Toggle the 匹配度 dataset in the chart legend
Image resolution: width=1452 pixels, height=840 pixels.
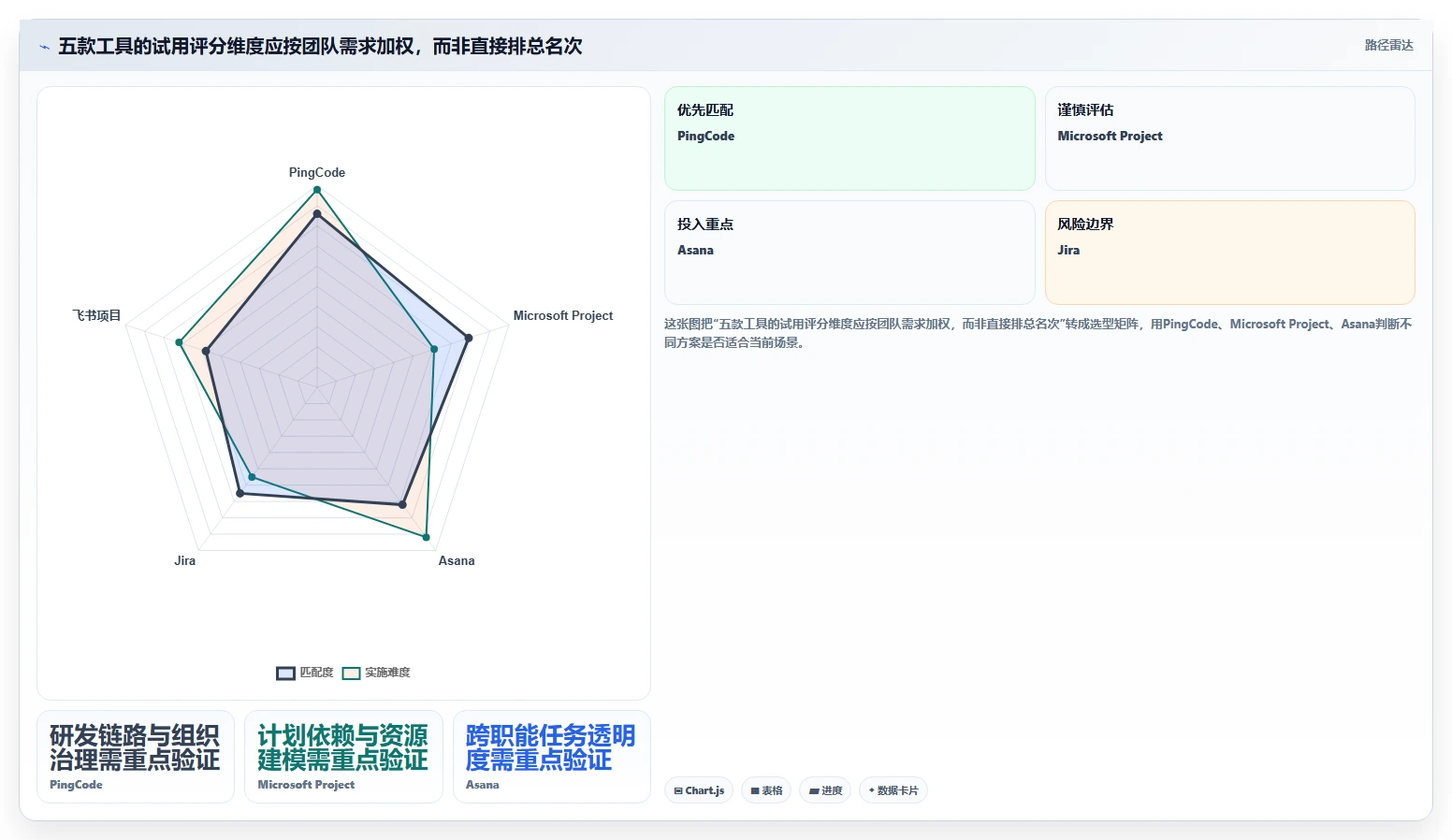pyautogui.click(x=305, y=673)
